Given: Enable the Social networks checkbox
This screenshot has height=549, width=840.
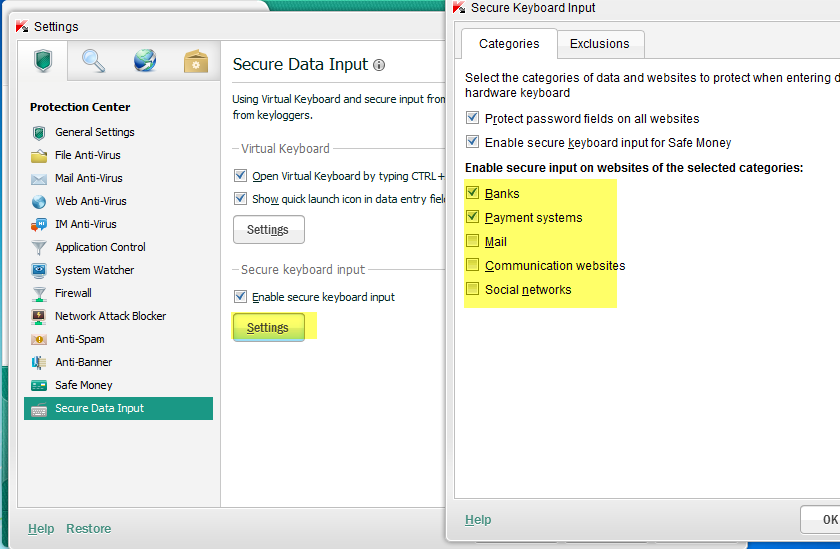Looking at the screenshot, I should pos(472,289).
